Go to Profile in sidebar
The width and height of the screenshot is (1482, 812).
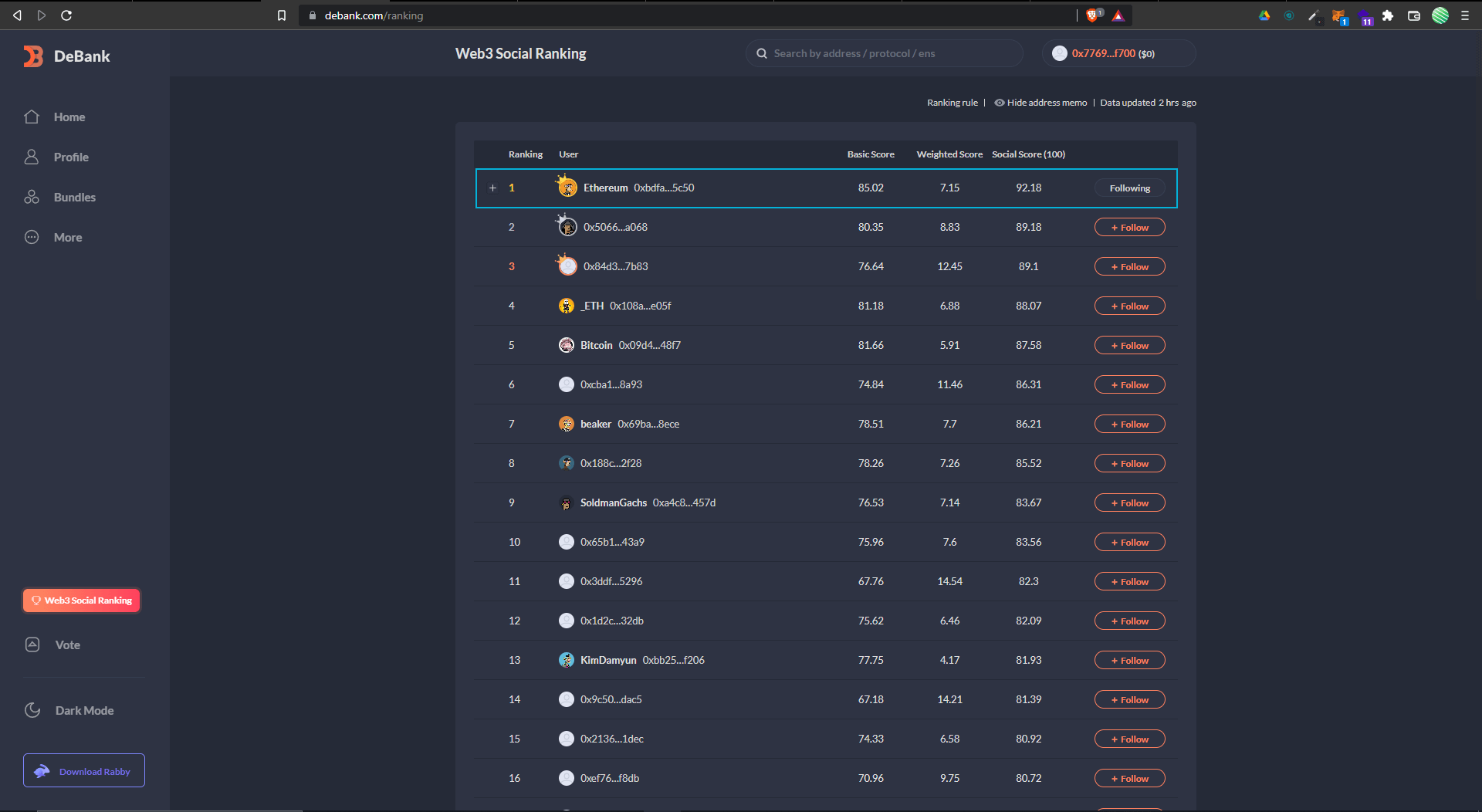coord(71,157)
